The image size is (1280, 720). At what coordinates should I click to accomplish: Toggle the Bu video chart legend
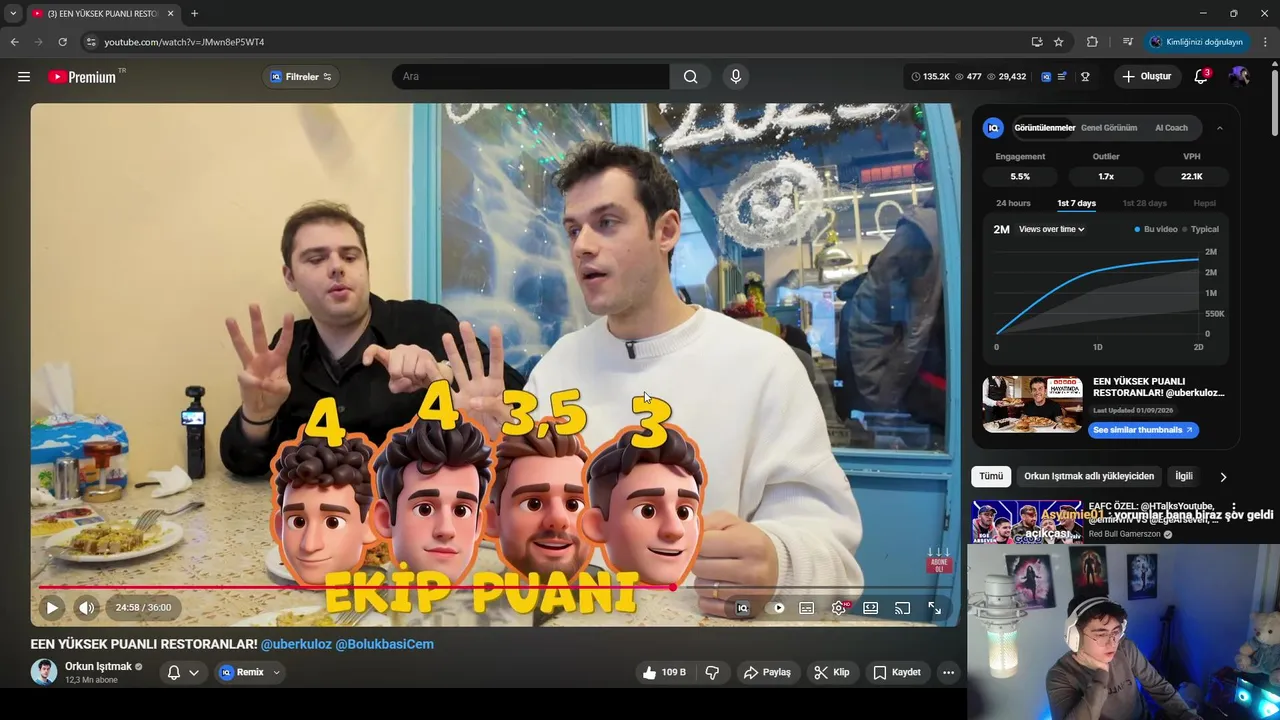pos(1156,229)
